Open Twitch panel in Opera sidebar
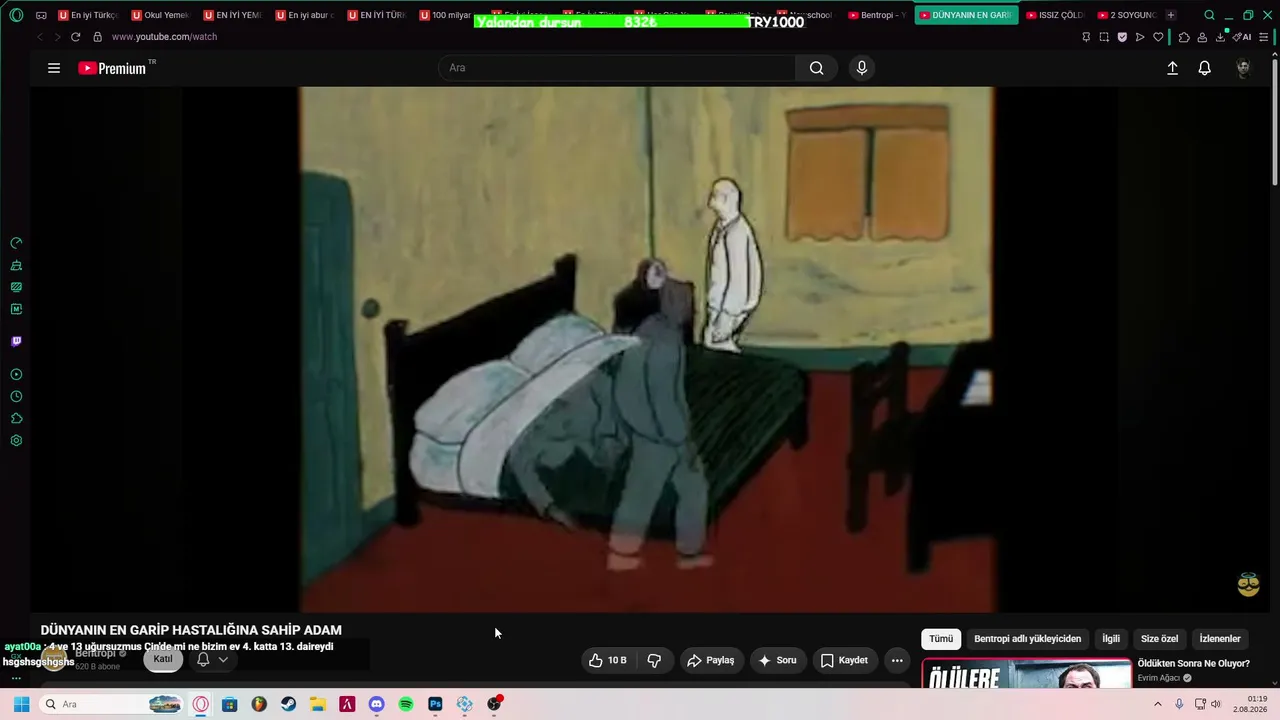The width and height of the screenshot is (1280, 720). click(16, 341)
